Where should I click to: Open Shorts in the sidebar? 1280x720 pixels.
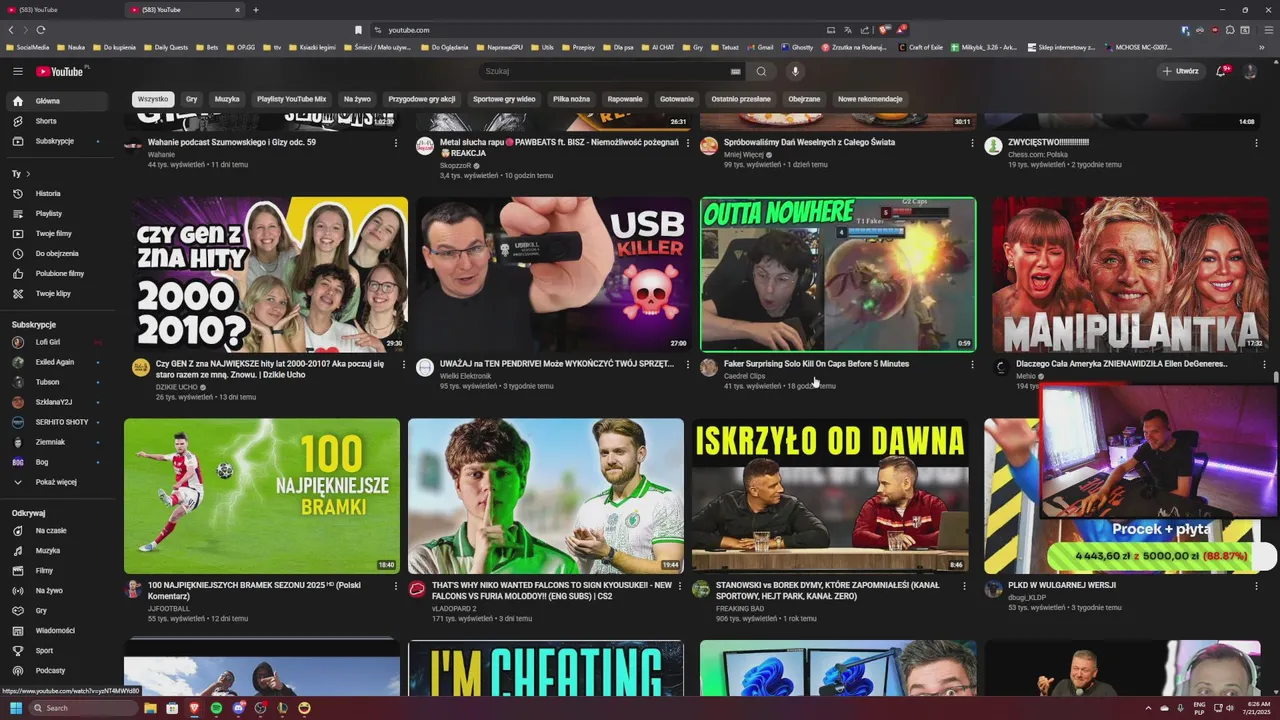pyautogui.click(x=57, y=121)
